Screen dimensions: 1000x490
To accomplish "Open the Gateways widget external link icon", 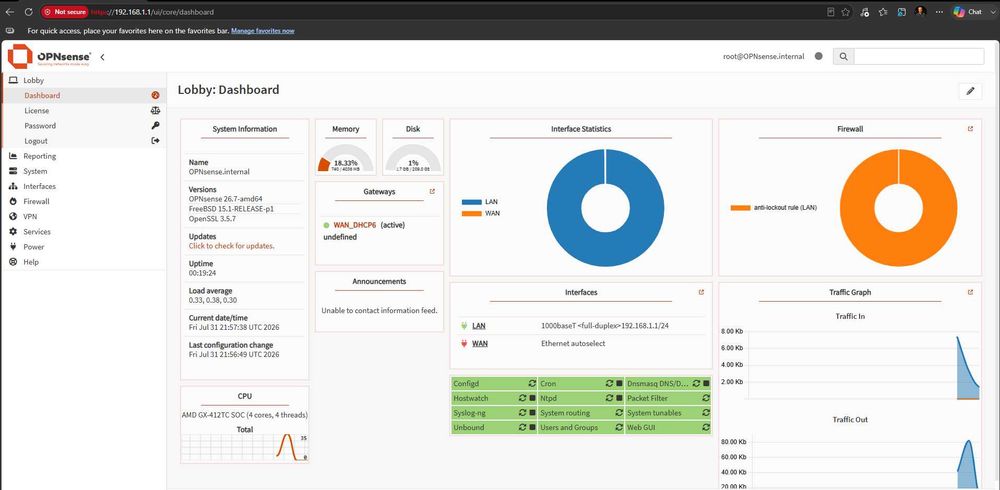I will click(x=432, y=191).
